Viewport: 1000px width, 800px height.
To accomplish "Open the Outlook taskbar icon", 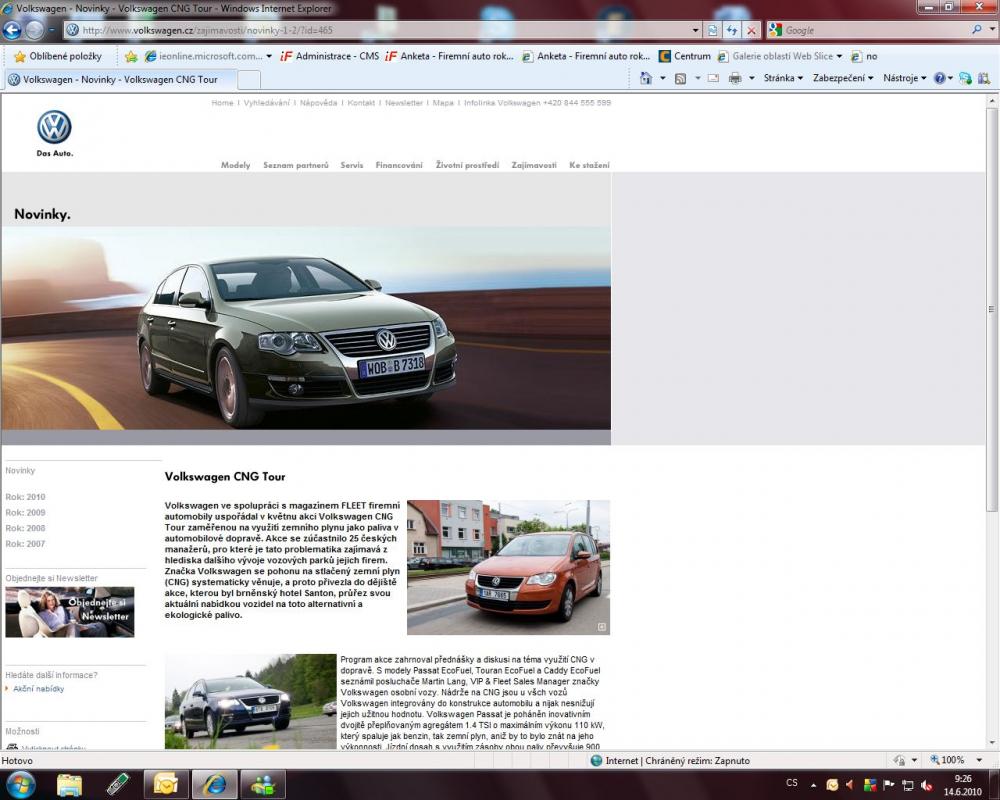I will [166, 784].
